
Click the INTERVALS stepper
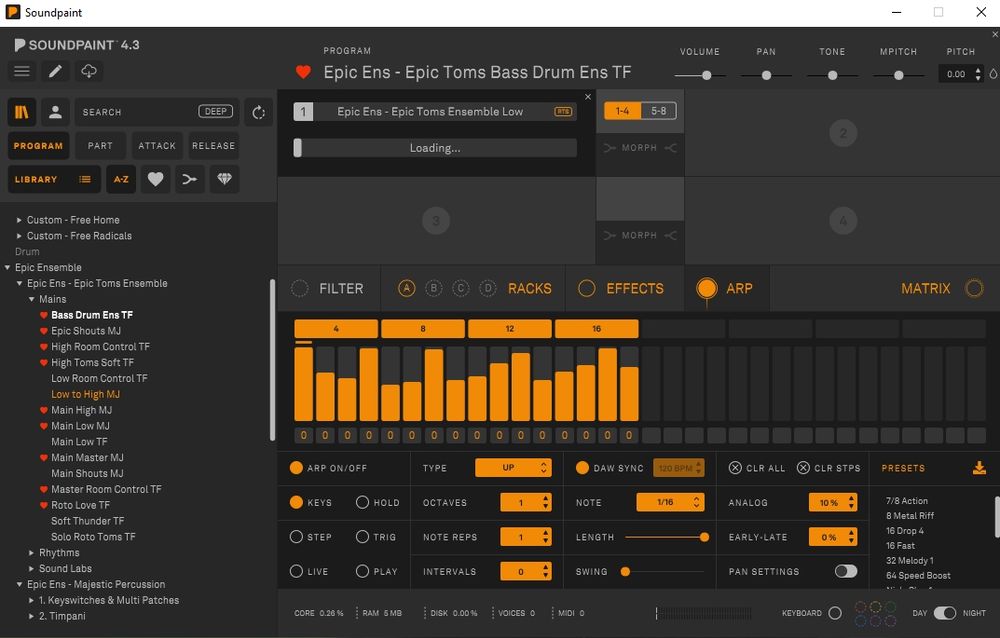526,571
